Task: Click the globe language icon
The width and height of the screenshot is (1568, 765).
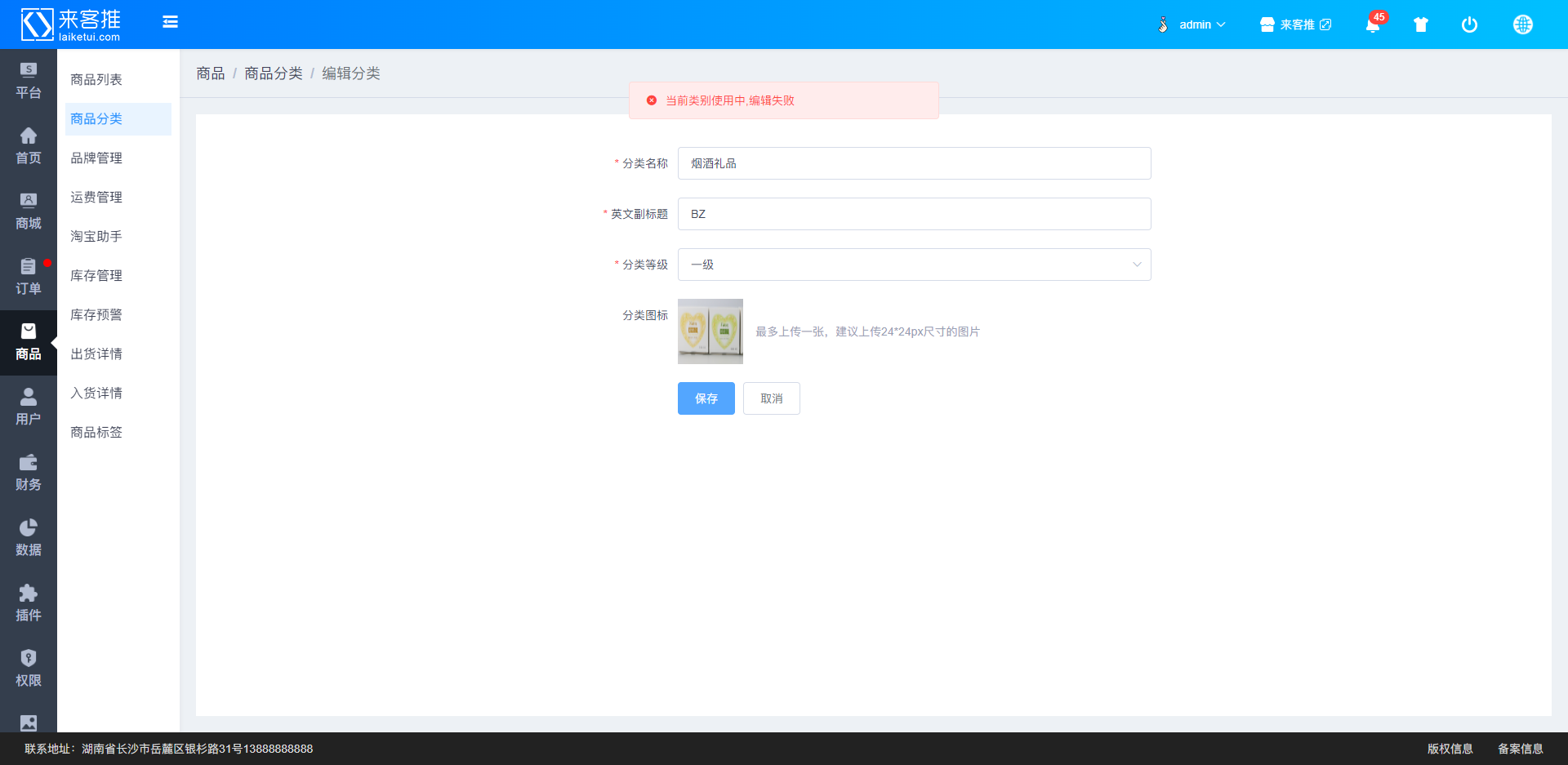Action: pyautogui.click(x=1522, y=24)
